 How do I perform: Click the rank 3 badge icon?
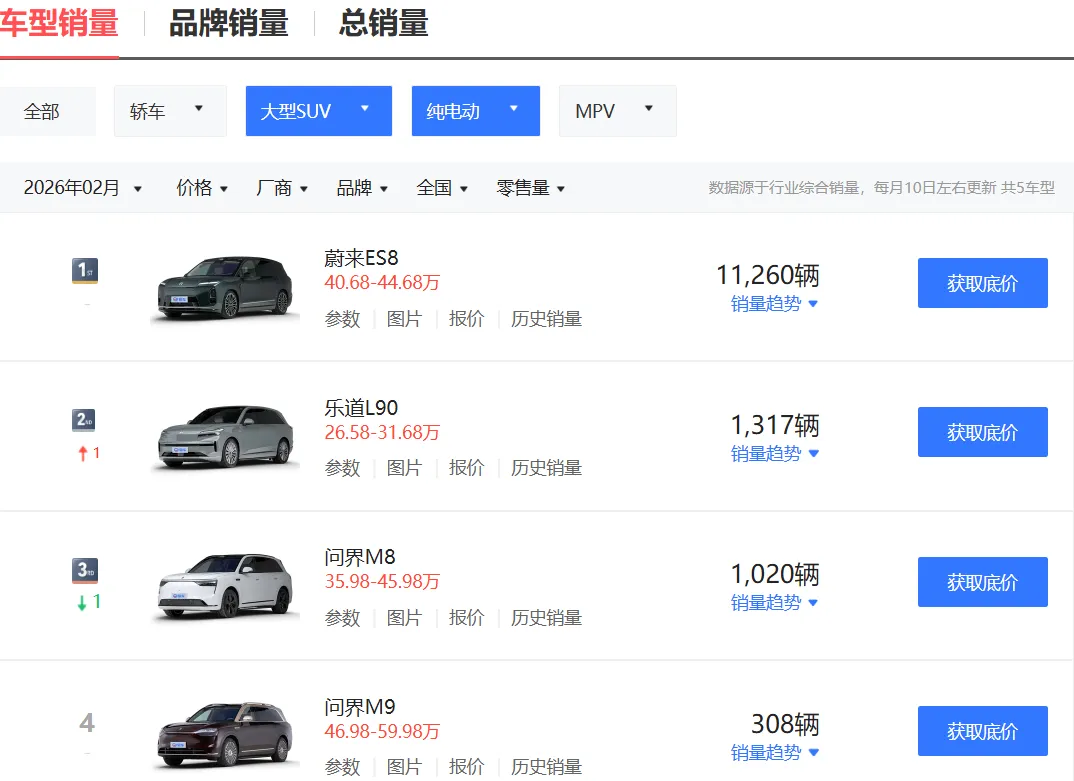click(85, 570)
